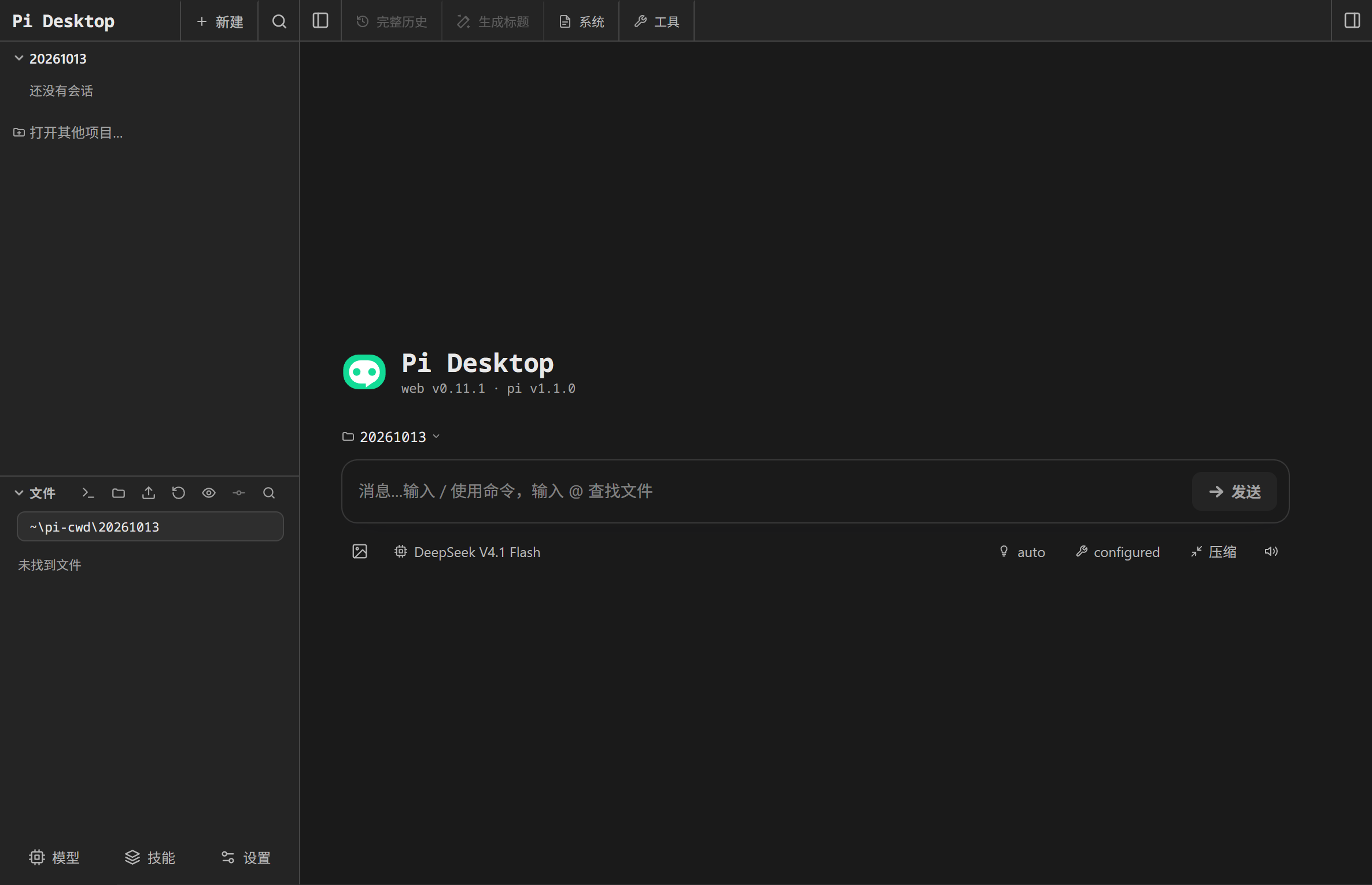Screen dimensions: 1372x885
Task: Refresh the file list with reload icon
Action: click(179, 493)
